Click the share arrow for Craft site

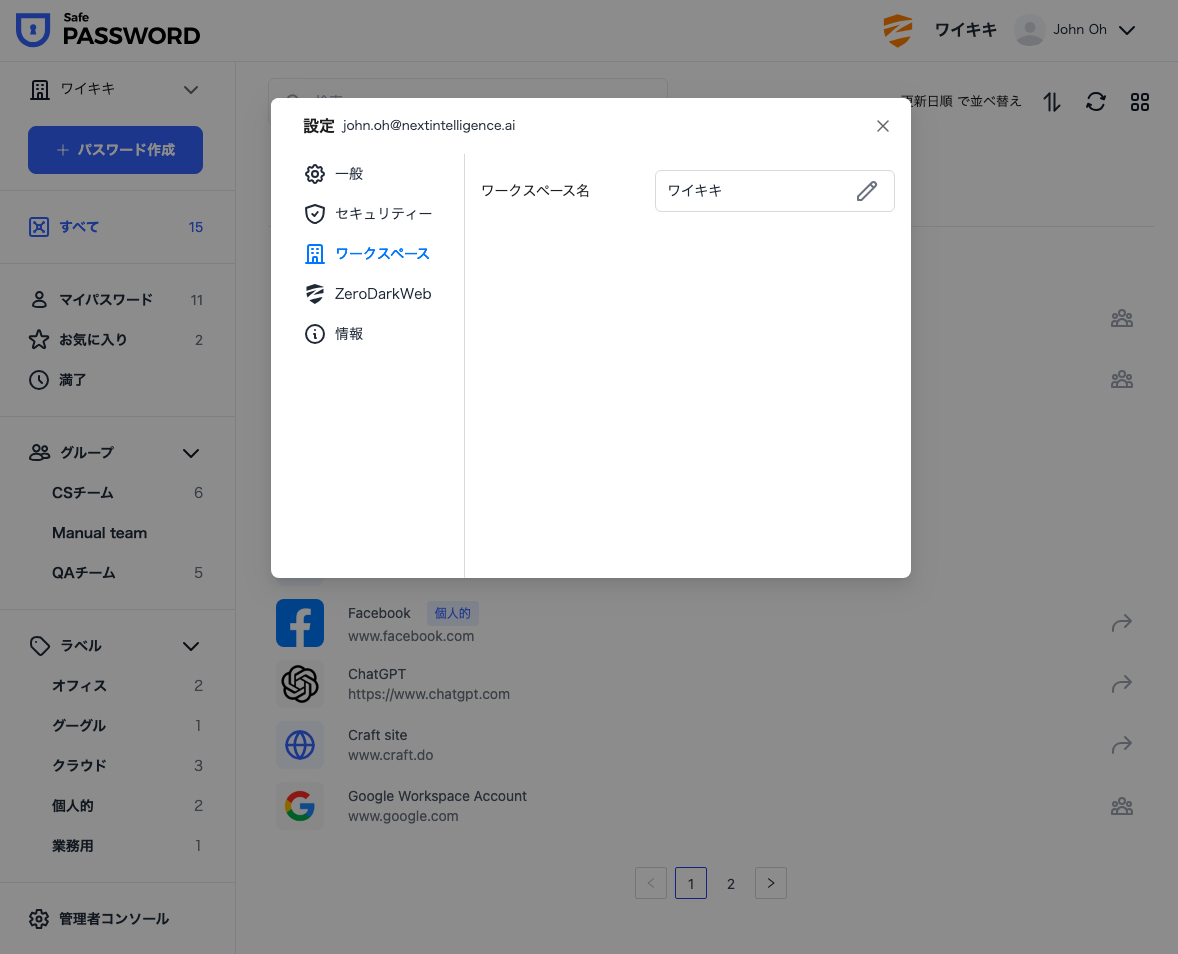[x=1121, y=745]
